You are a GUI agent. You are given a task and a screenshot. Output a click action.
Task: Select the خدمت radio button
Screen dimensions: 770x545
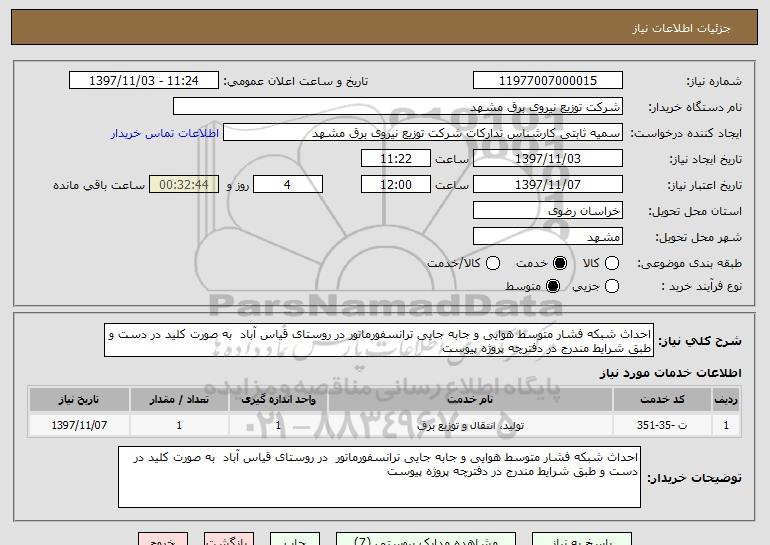tap(560, 263)
